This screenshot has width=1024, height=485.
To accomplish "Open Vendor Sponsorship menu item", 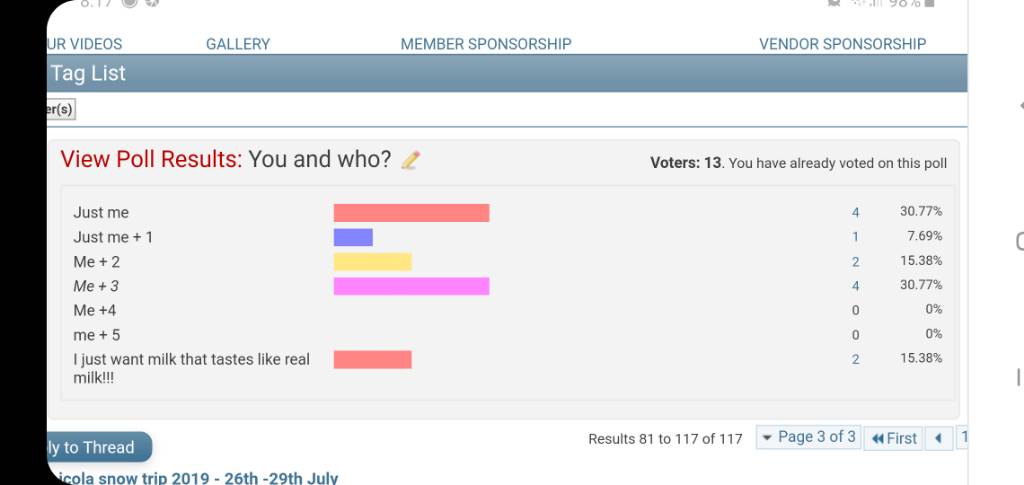I will click(x=842, y=44).
